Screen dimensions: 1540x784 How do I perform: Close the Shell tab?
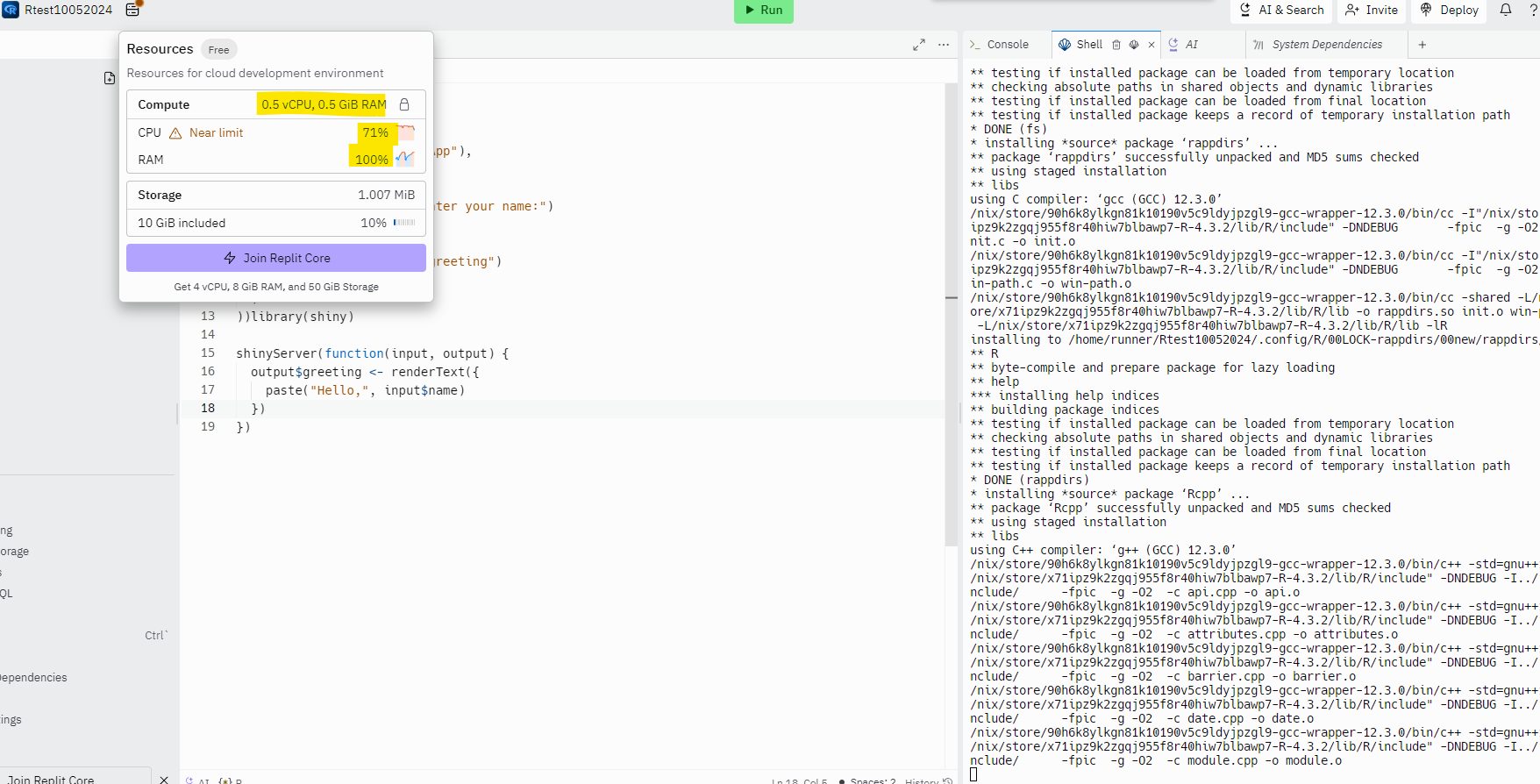coord(1151,45)
